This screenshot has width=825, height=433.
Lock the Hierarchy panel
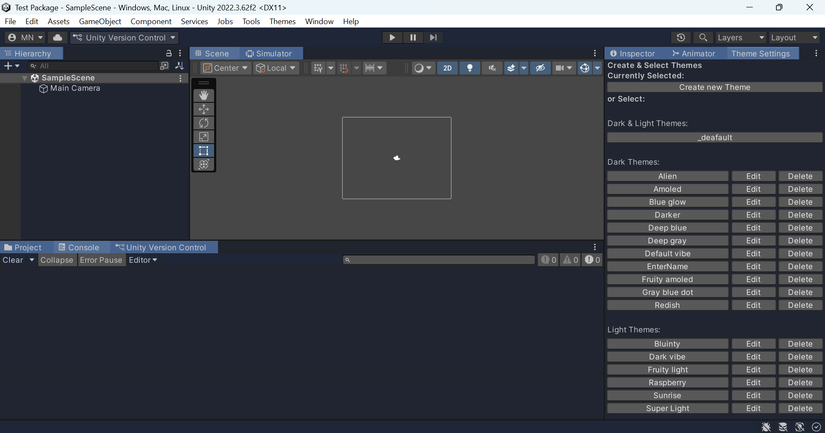pos(169,53)
